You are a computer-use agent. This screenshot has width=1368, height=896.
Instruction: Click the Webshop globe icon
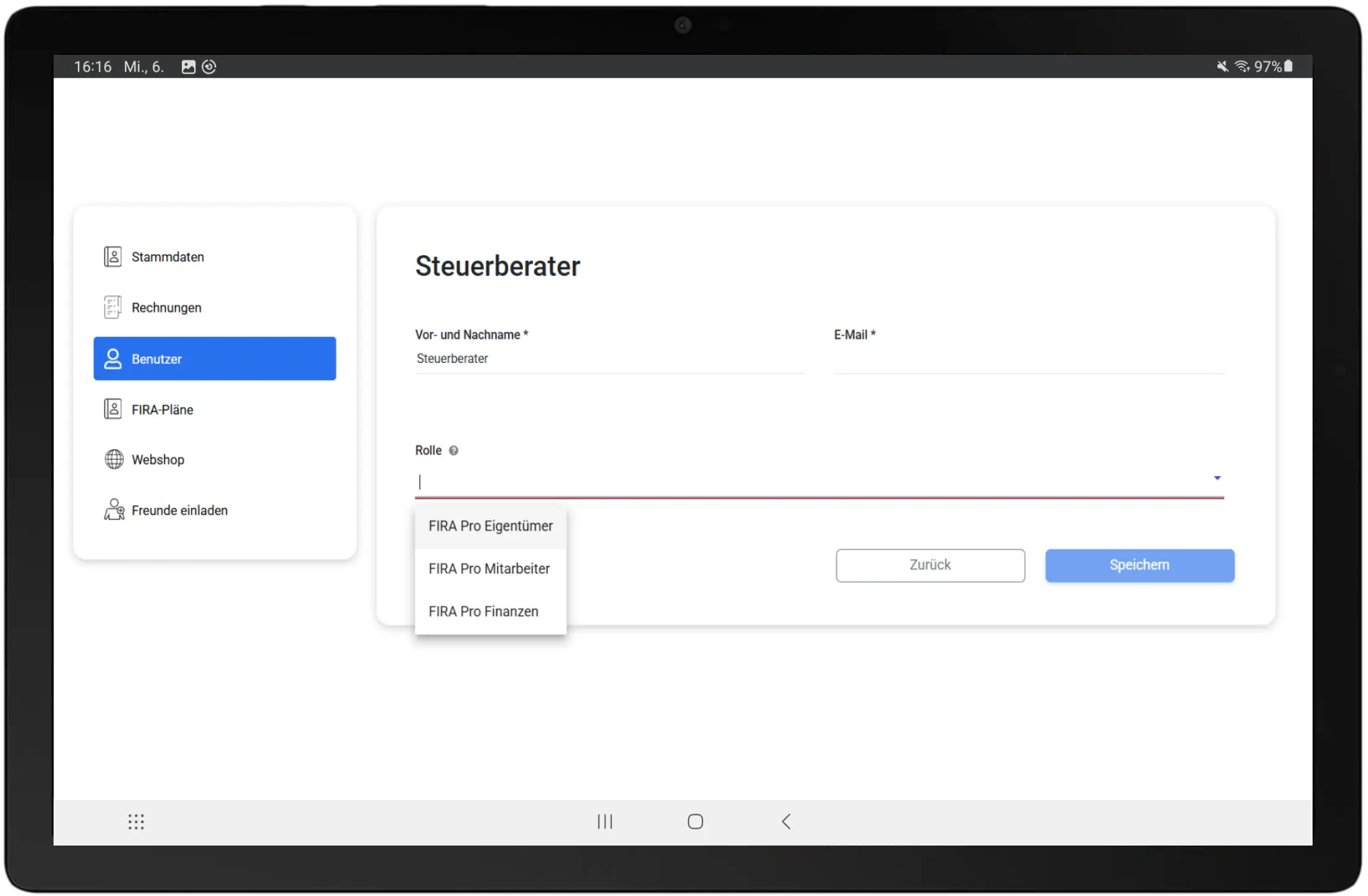point(113,460)
